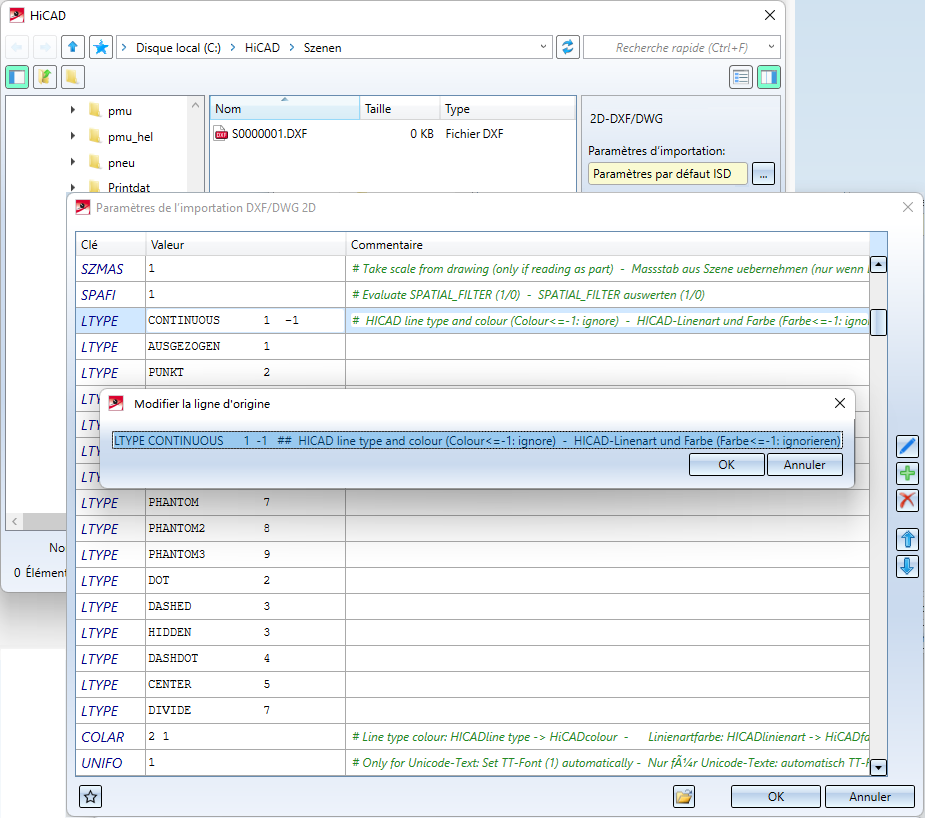This screenshot has width=925, height=818.
Task: Click the forward navigation arrow
Action: 45,47
